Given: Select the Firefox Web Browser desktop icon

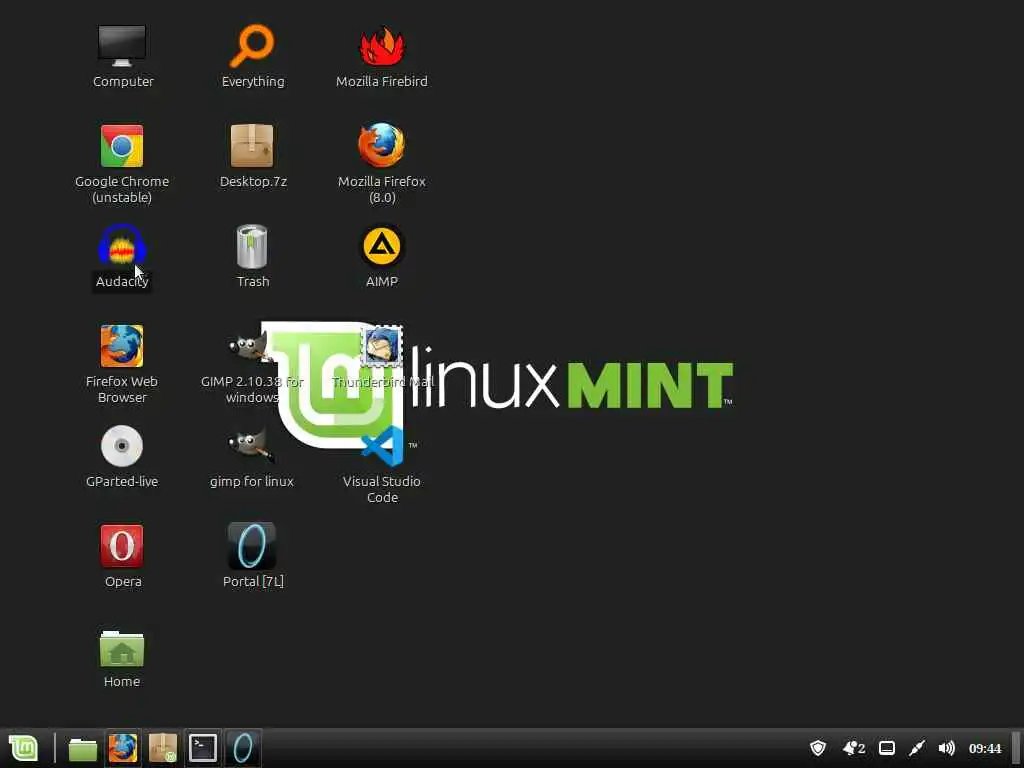Looking at the screenshot, I should tap(122, 346).
